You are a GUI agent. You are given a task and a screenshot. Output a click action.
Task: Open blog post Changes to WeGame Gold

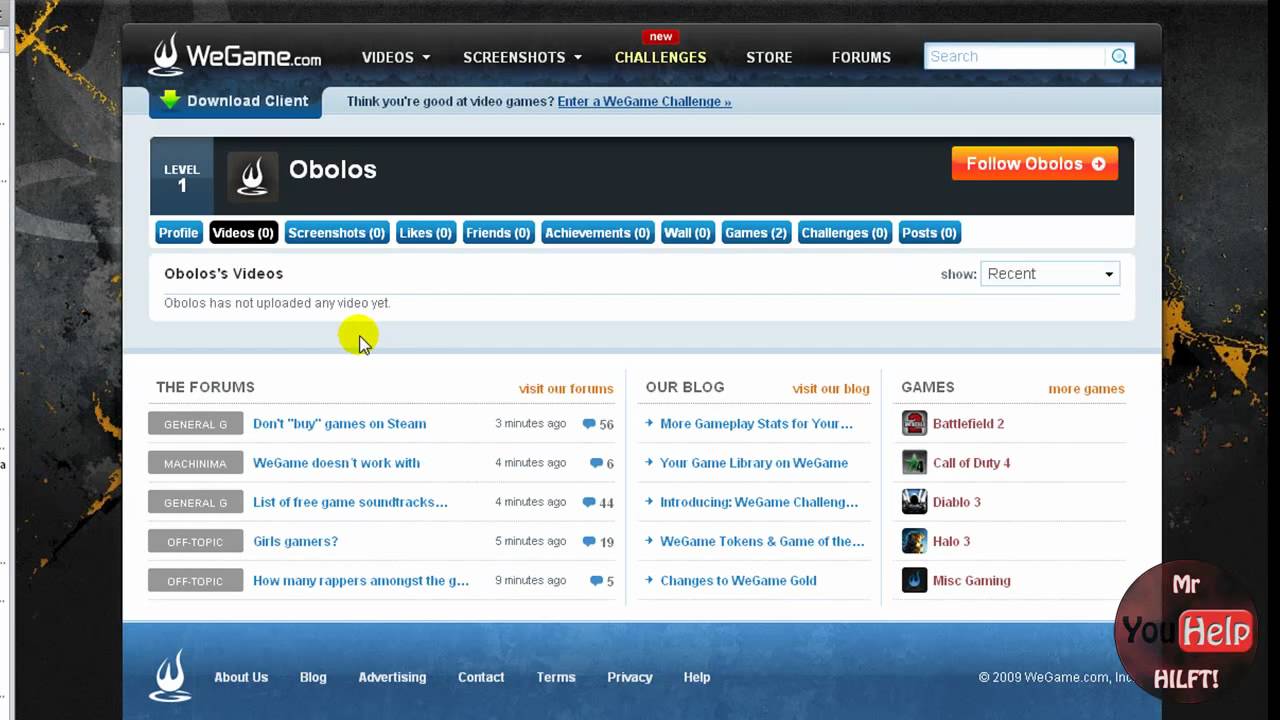(738, 580)
